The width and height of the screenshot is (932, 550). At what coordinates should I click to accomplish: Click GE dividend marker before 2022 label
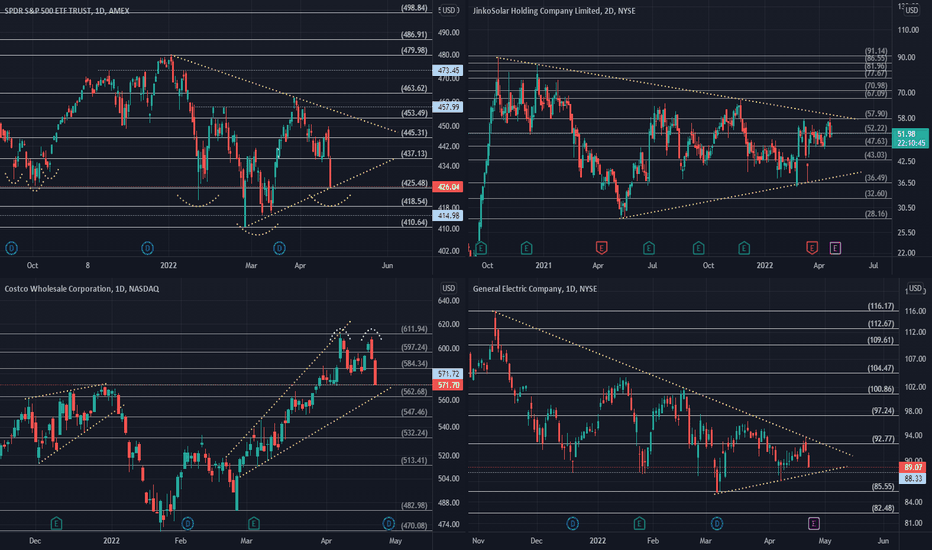point(572,523)
